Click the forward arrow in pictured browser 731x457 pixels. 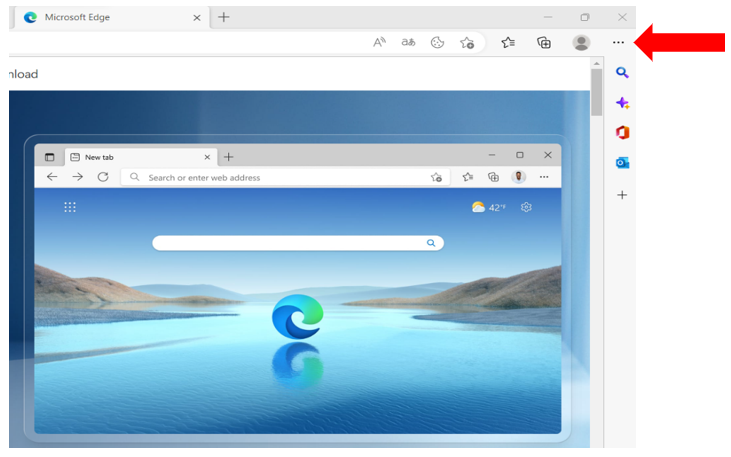[77, 177]
